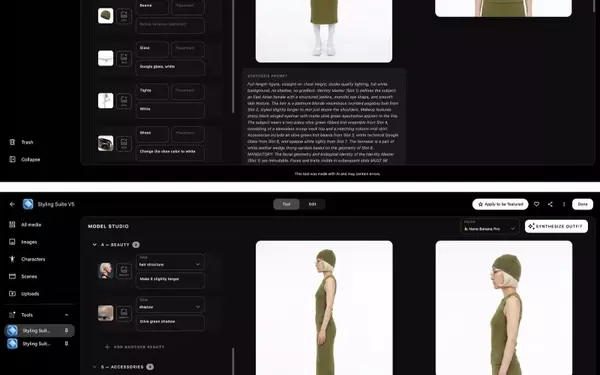Image resolution: width=600 pixels, height=375 pixels.
Task: Click the Beanie name field
Action: [x=152, y=7]
